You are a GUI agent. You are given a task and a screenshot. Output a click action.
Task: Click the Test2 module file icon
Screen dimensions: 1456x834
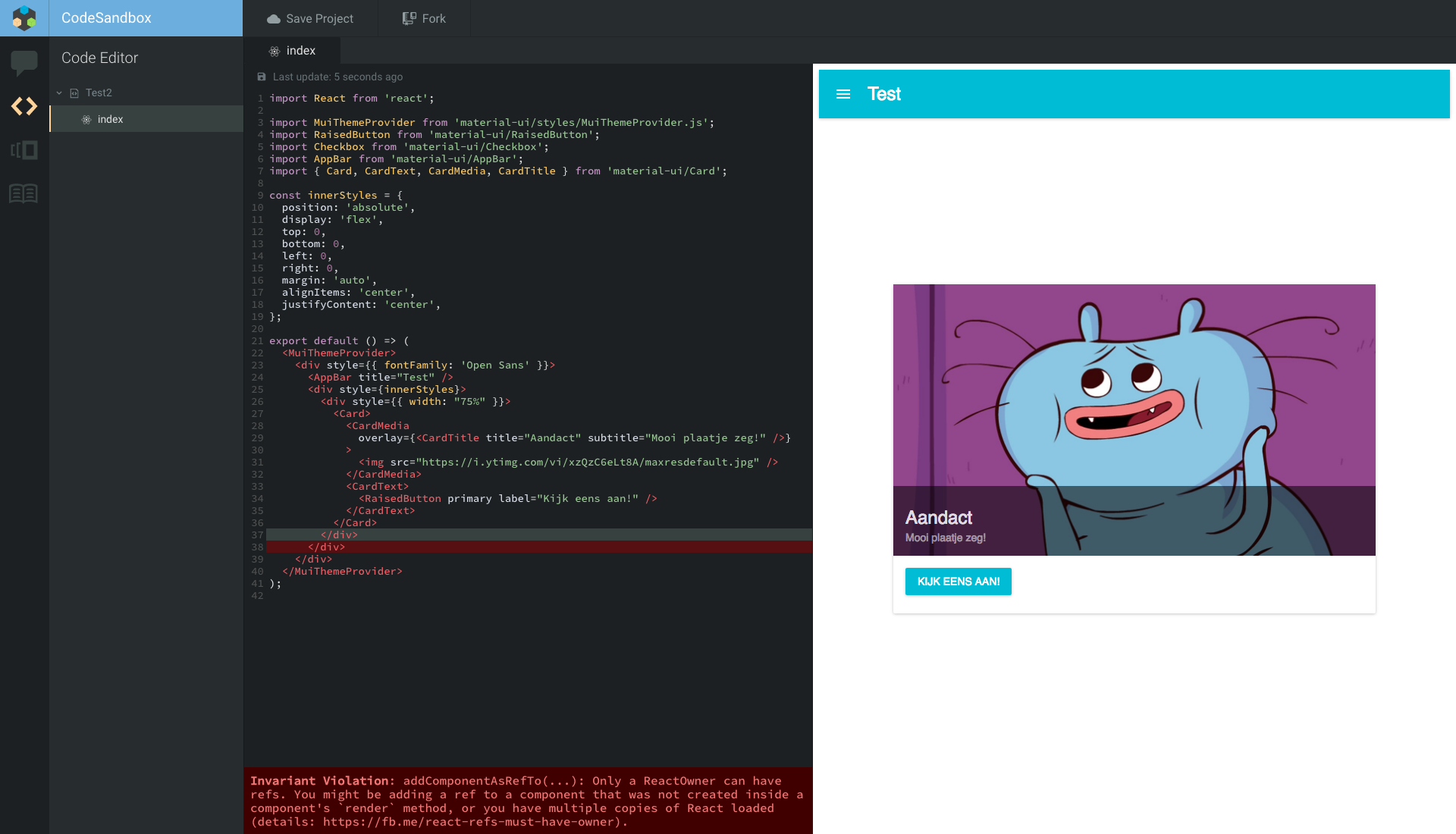tap(74, 93)
